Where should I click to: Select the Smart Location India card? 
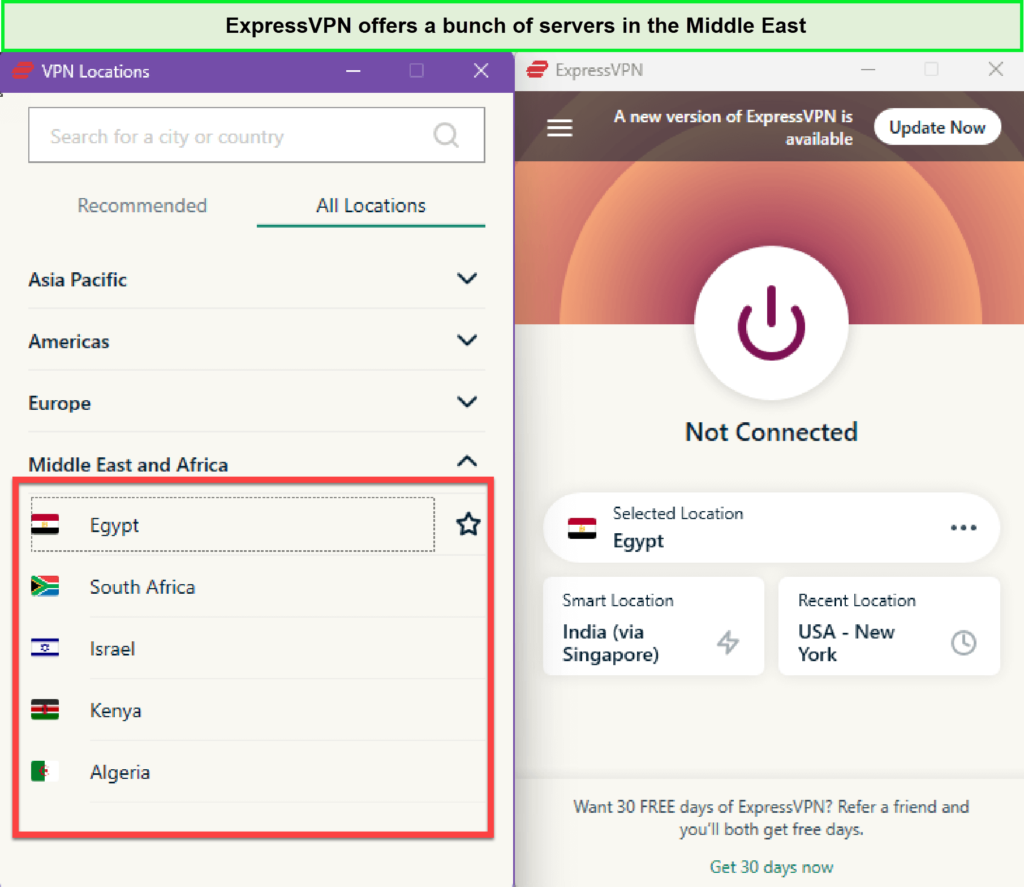pyautogui.click(x=654, y=626)
